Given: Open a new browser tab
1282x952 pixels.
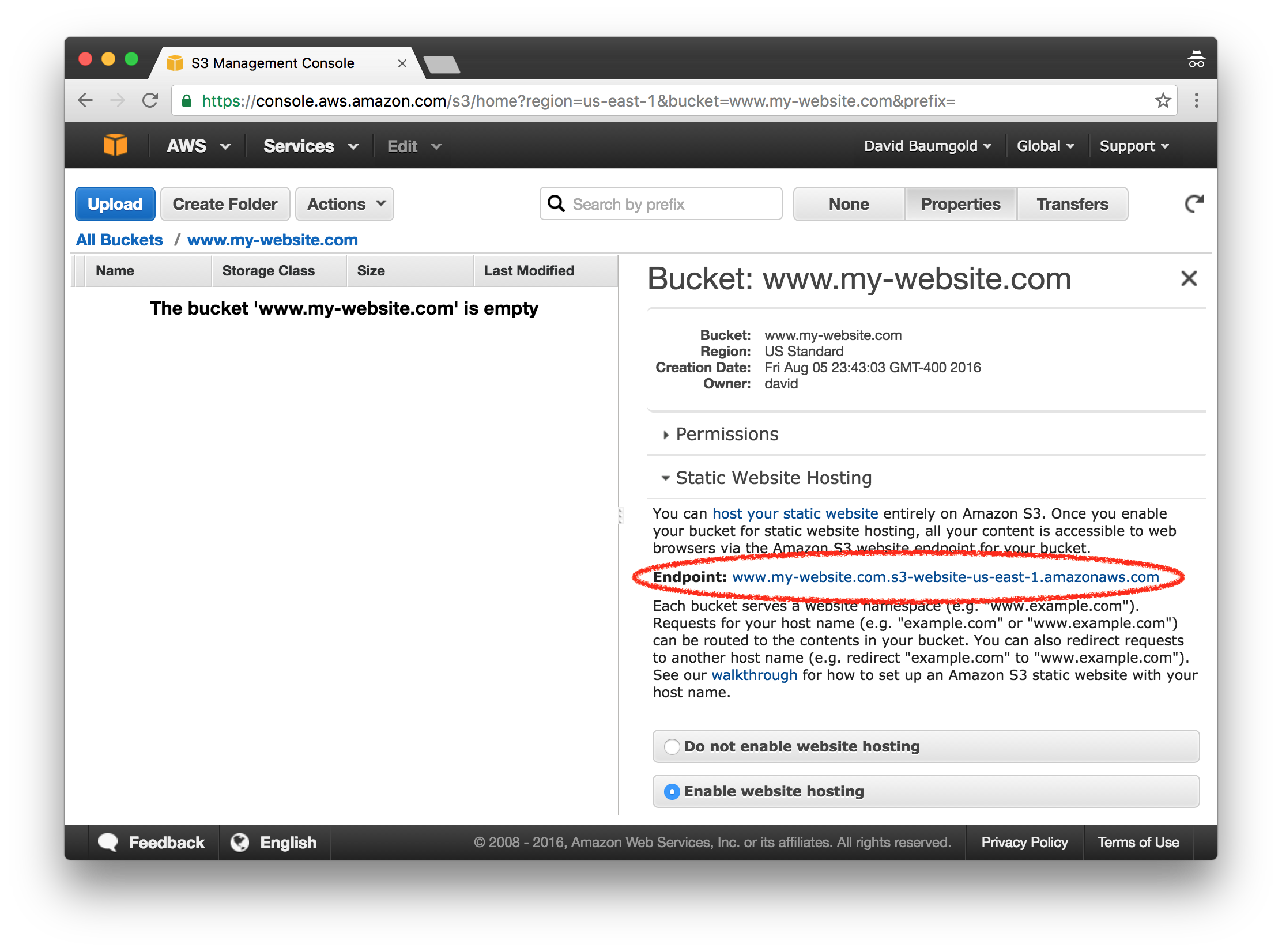Looking at the screenshot, I should tap(442, 65).
